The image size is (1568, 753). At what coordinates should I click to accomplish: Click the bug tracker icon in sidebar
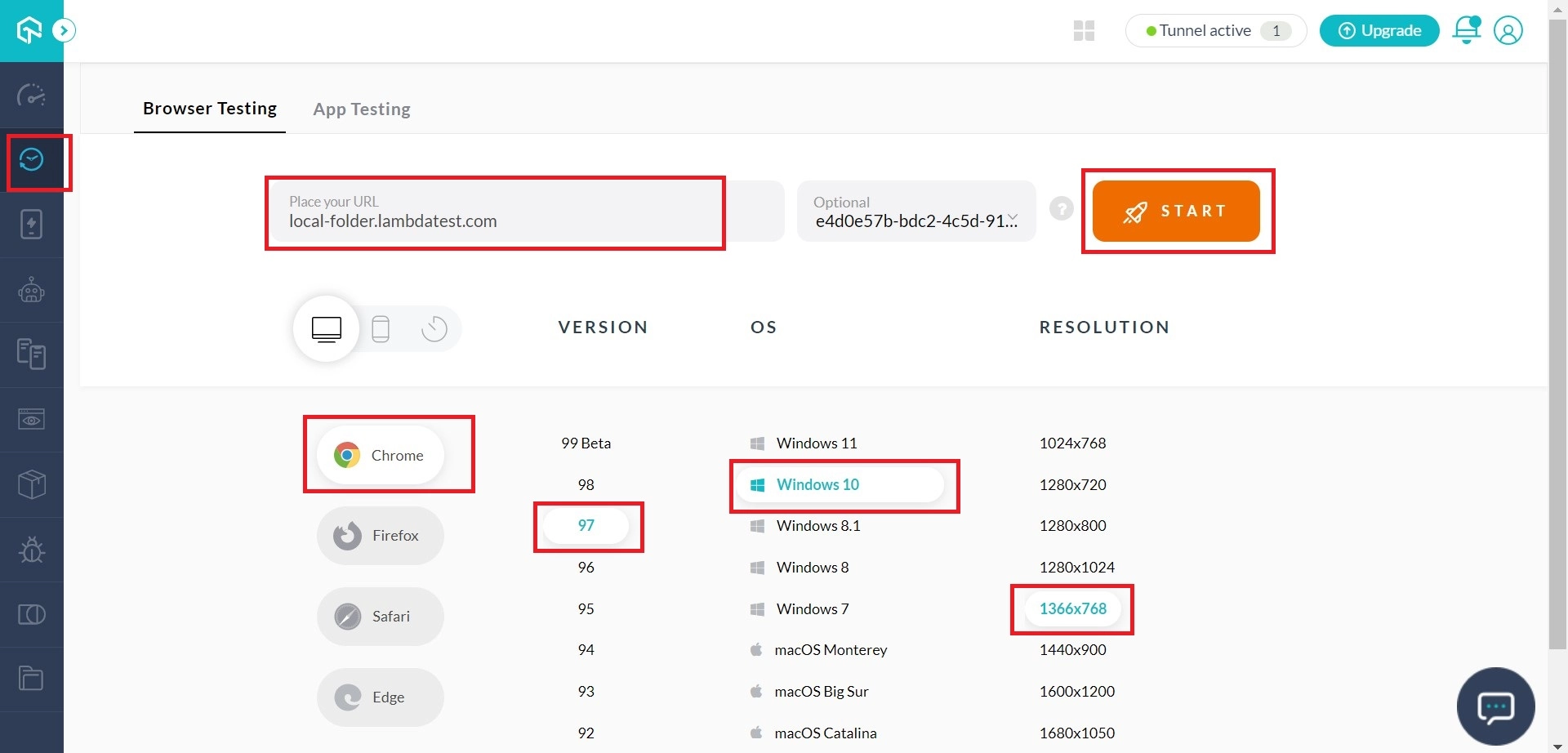31,550
